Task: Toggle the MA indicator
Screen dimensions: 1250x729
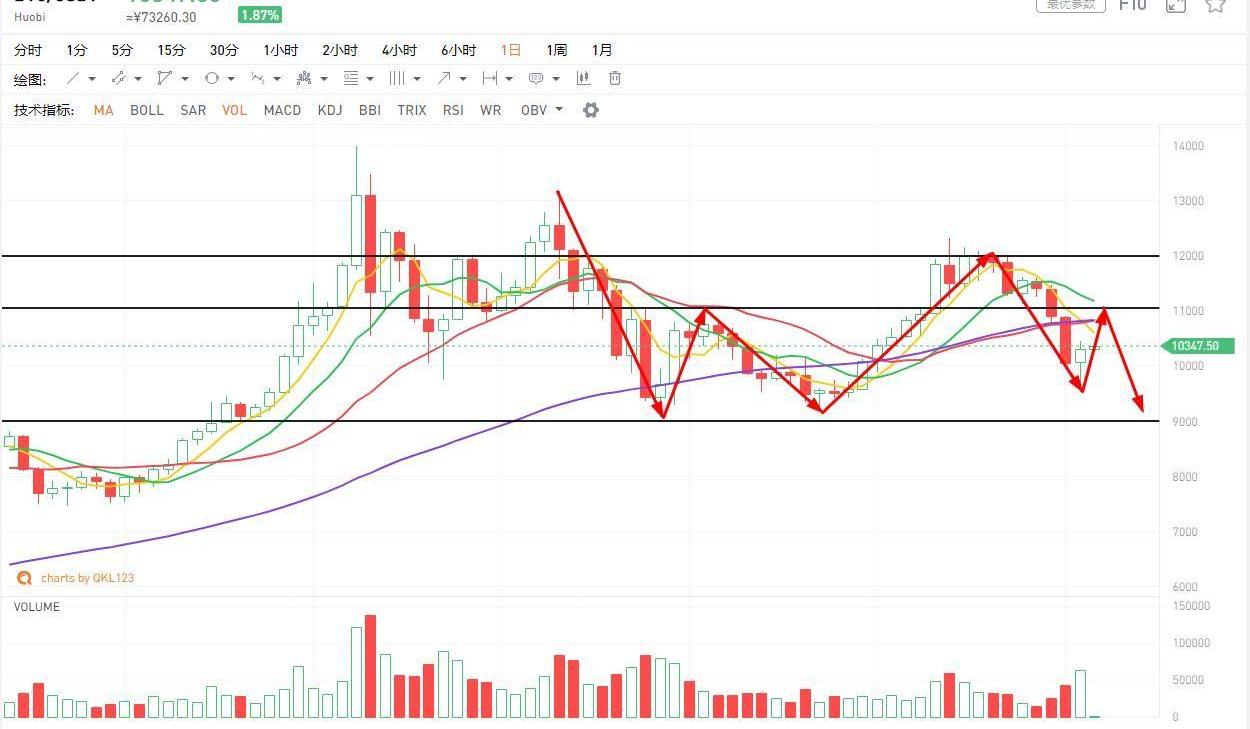Action: (103, 110)
